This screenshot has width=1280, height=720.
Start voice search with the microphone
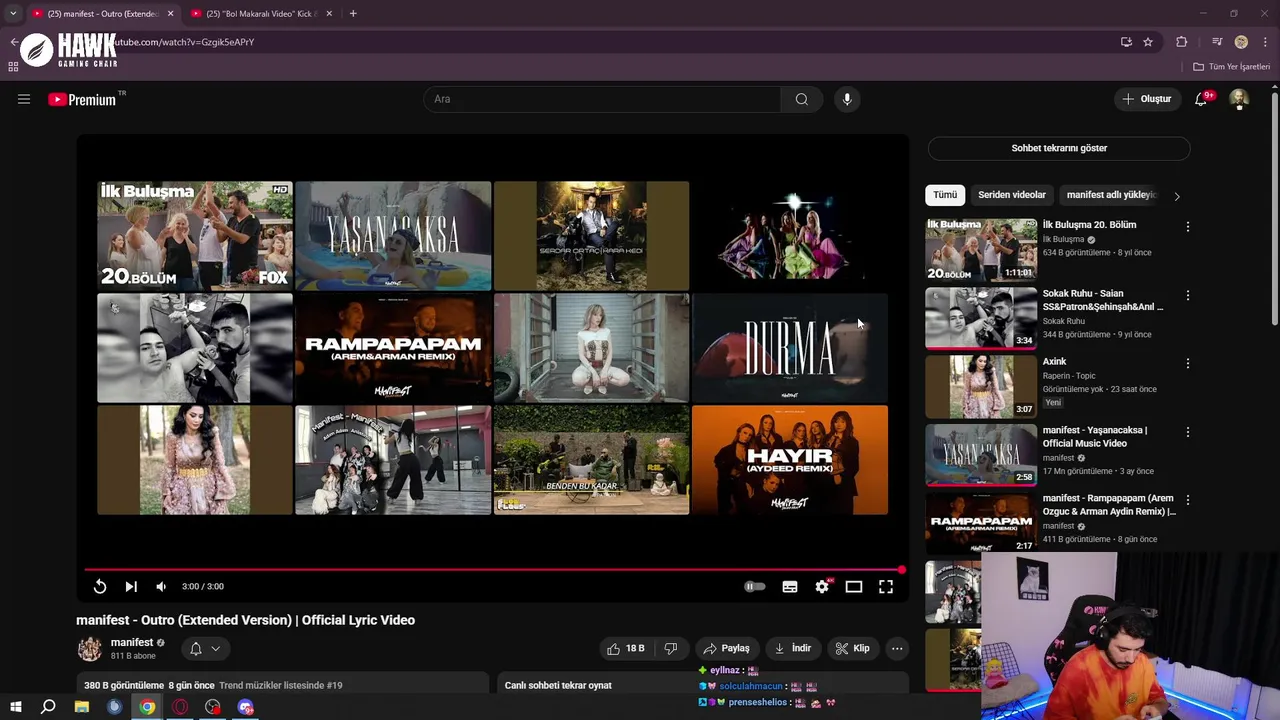pos(847,99)
